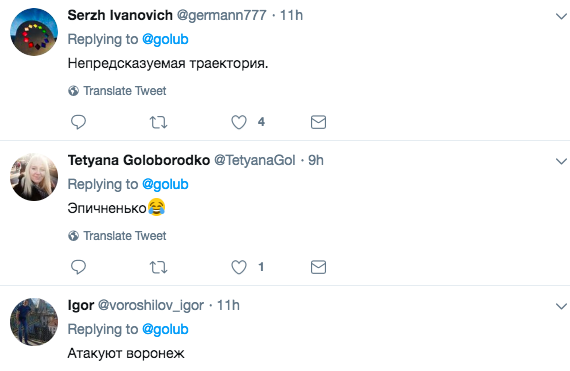
Task: Retweet Tetyana Goloborodko's tweet
Action: [158, 267]
